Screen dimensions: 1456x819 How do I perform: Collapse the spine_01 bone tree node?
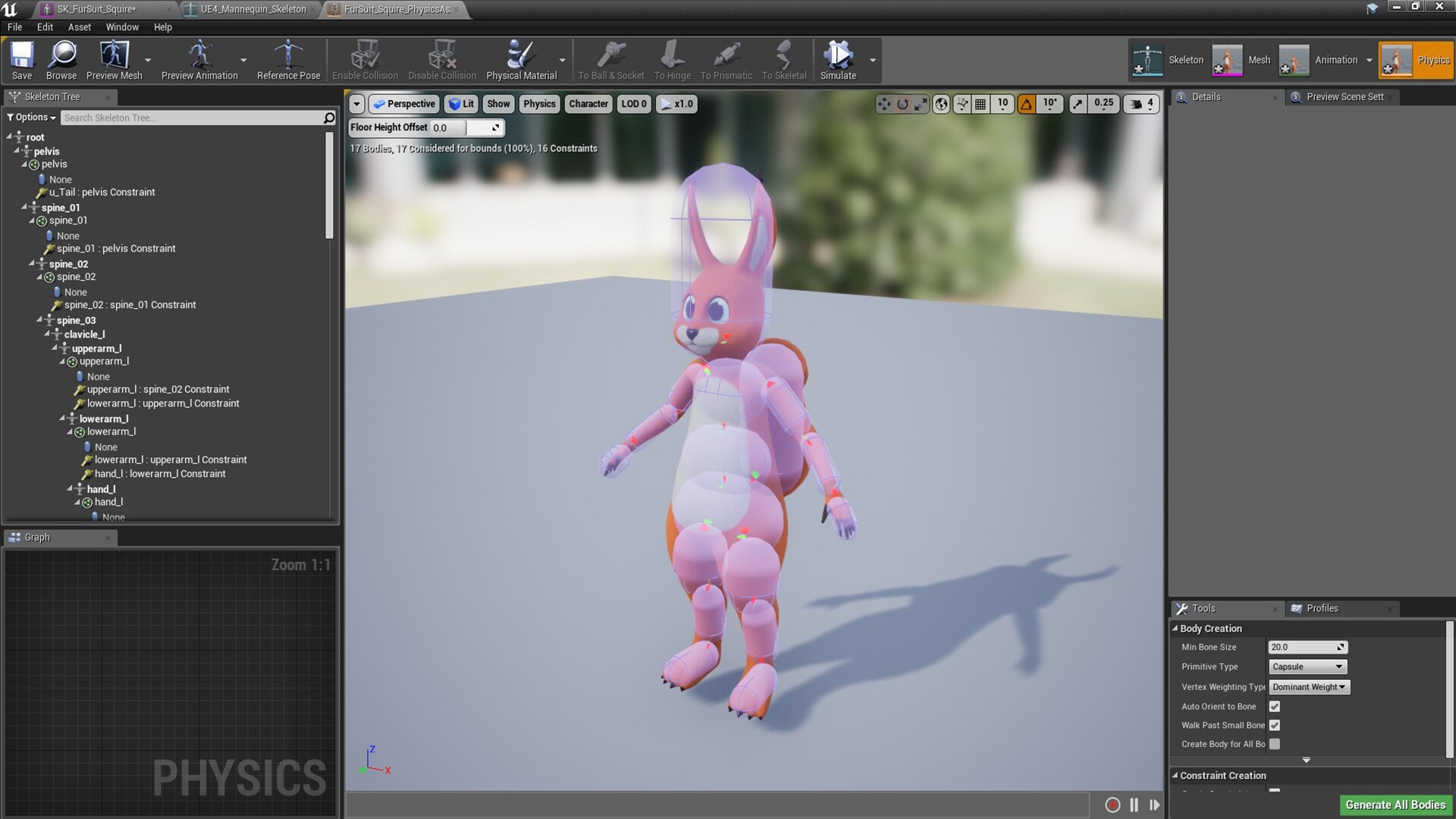pos(25,207)
